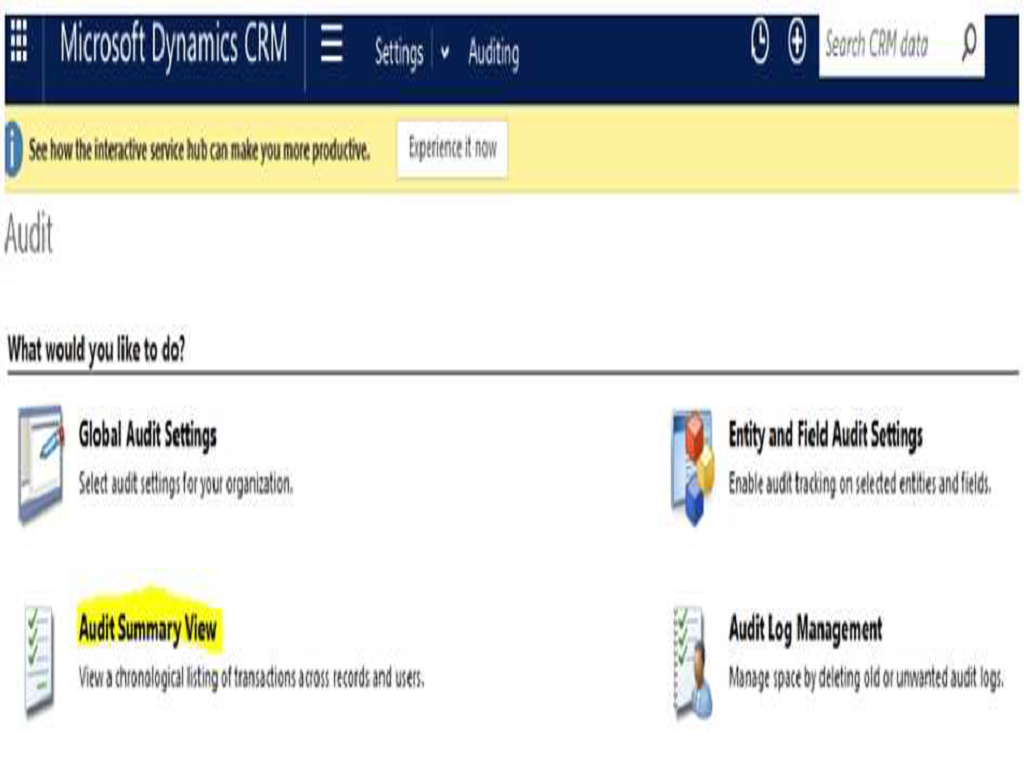Open the app launcher grid icon

20,41
